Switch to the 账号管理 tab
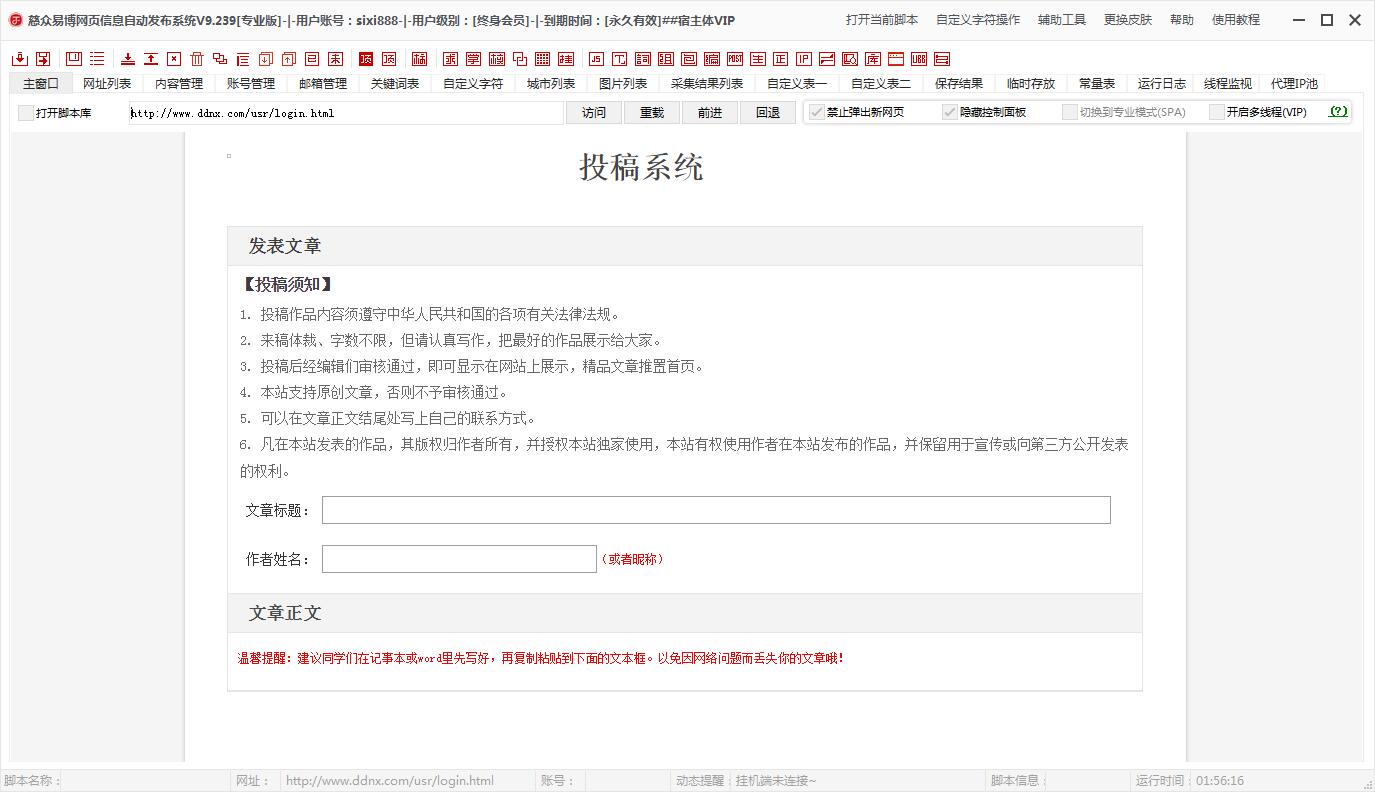This screenshot has width=1375, height=792. pyautogui.click(x=251, y=84)
